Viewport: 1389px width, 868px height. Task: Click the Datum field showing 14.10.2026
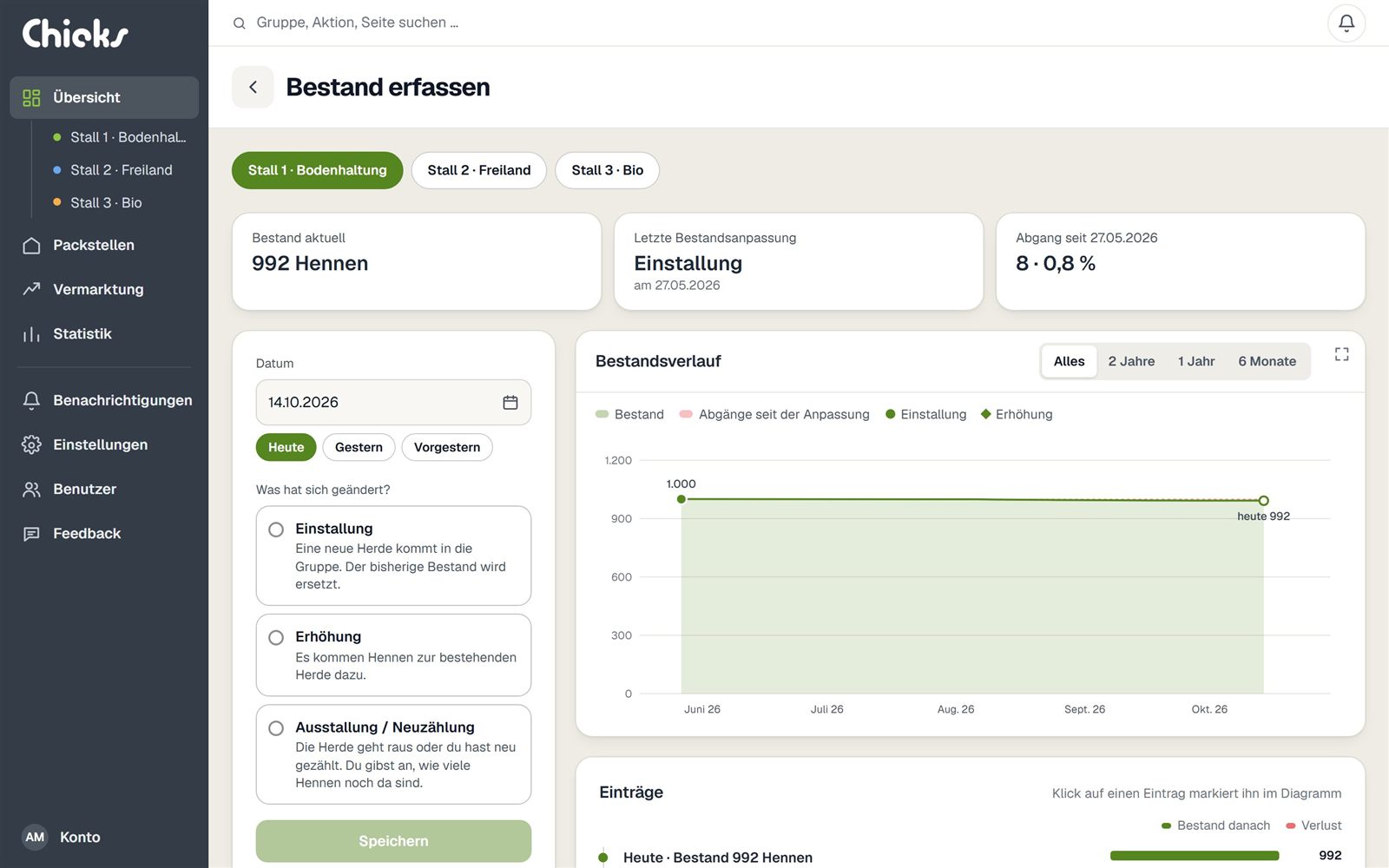click(x=393, y=402)
